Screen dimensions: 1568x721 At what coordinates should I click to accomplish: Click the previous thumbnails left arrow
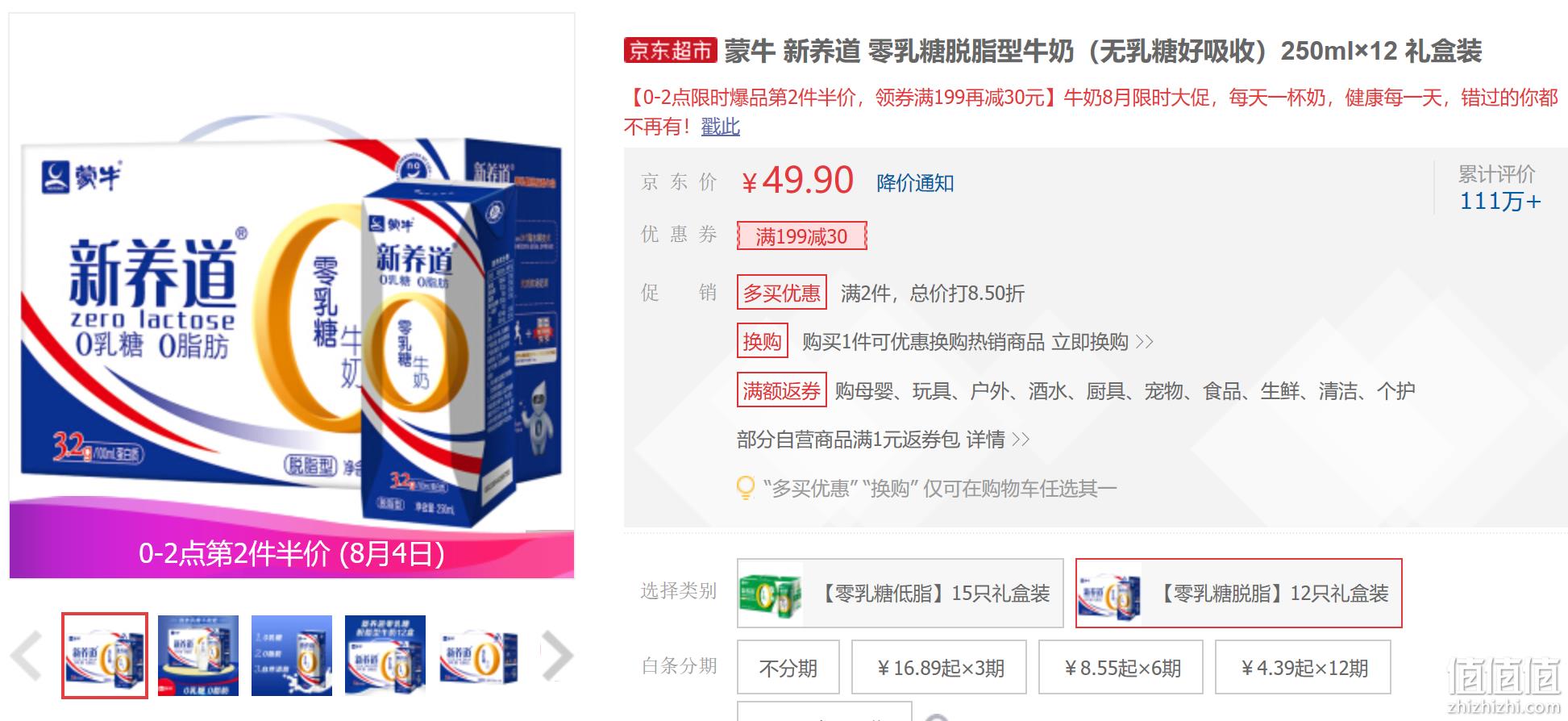coord(26,656)
